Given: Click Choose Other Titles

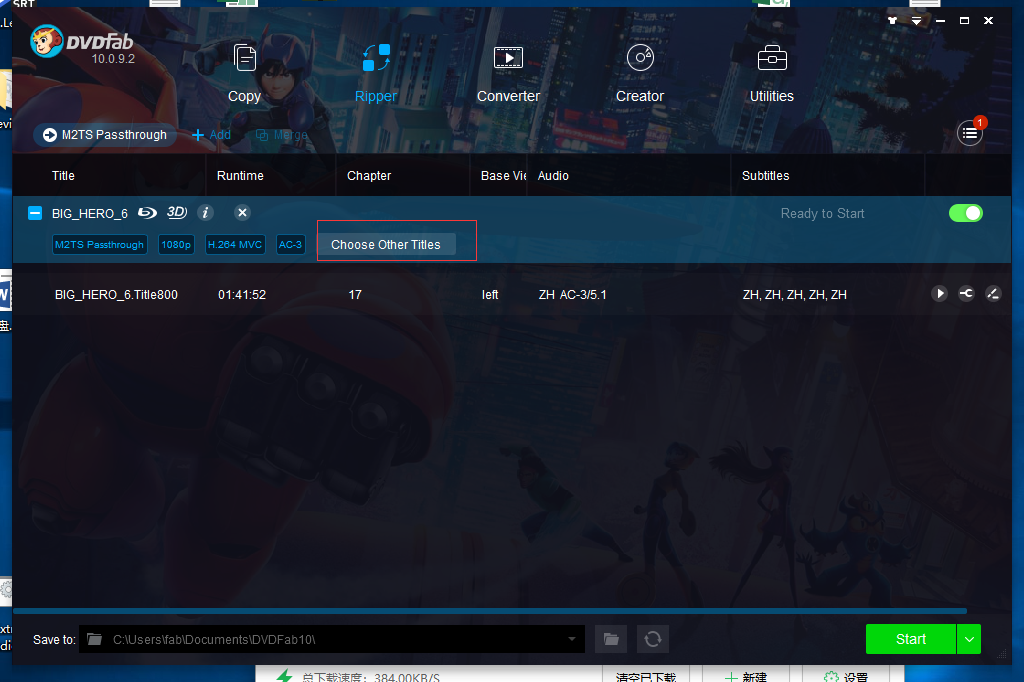Looking at the screenshot, I should point(386,244).
